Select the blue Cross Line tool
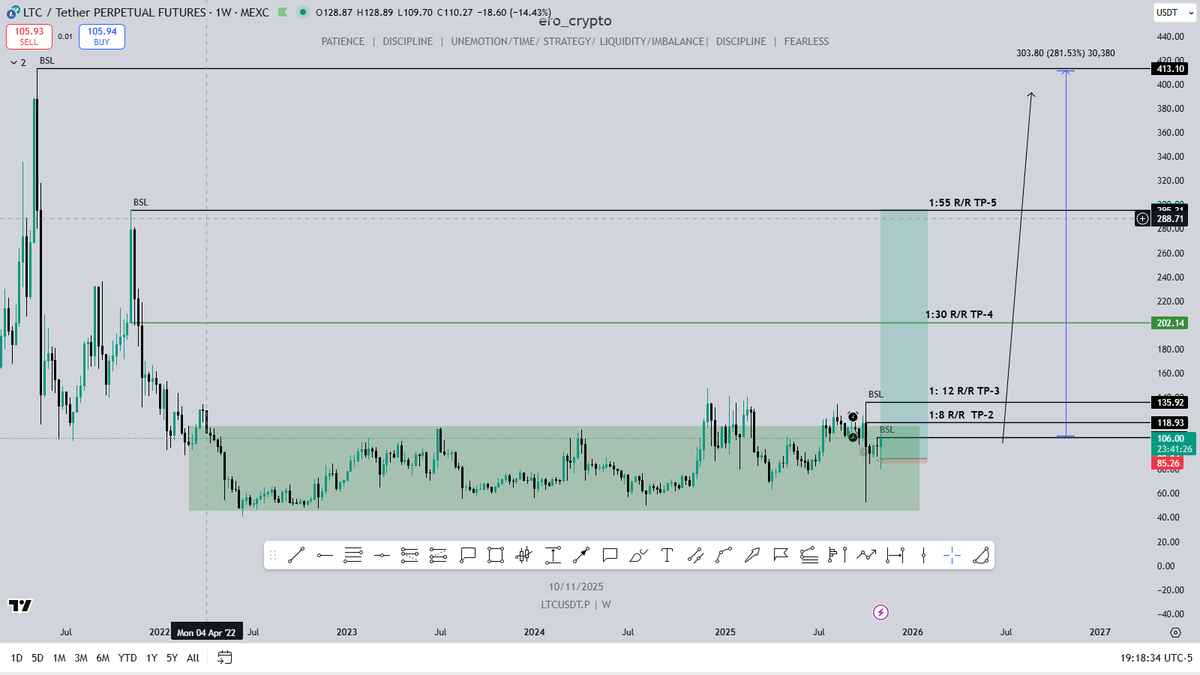Image resolution: width=1200 pixels, height=675 pixels. tap(952, 555)
